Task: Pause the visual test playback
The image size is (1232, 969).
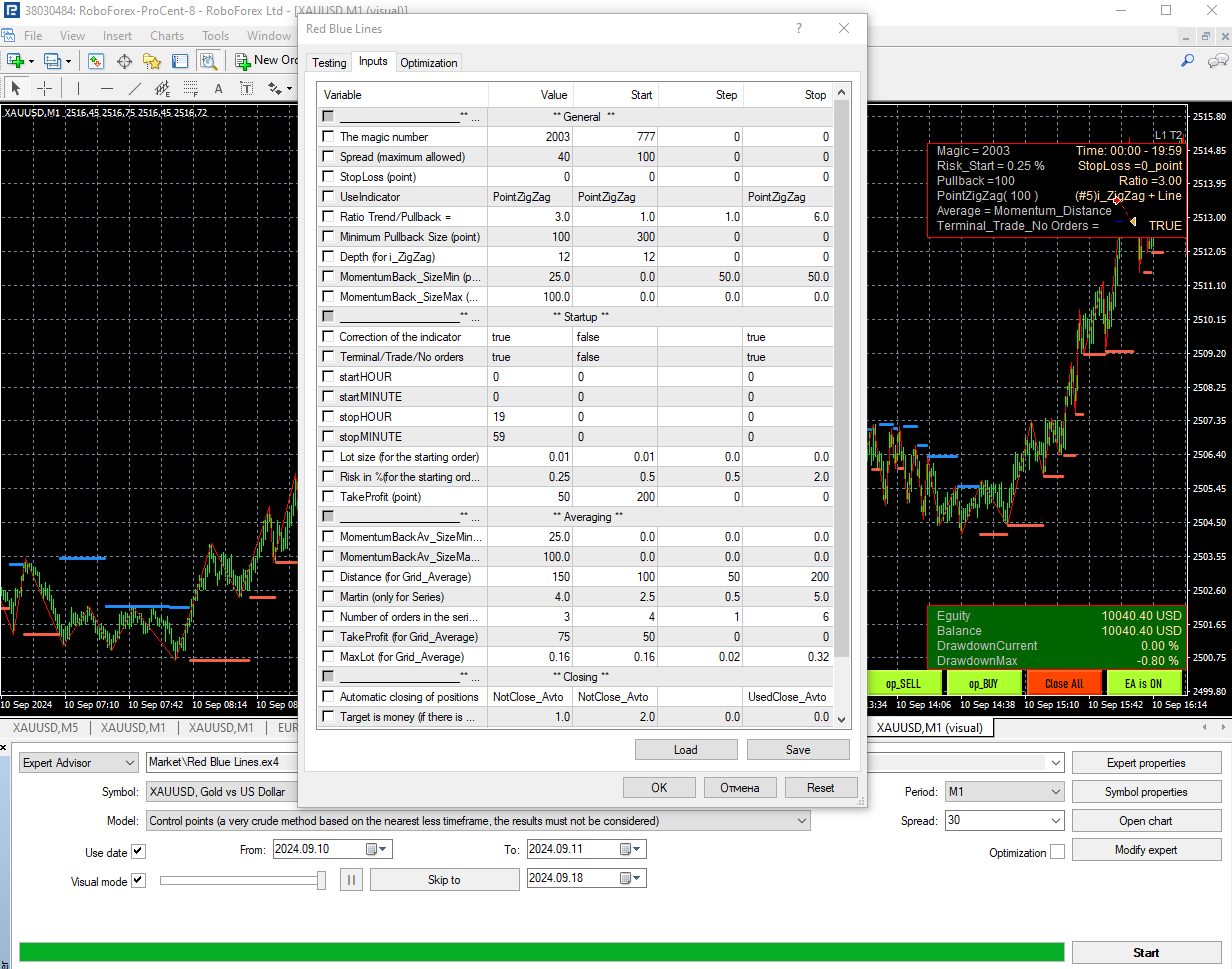Action: pos(351,880)
